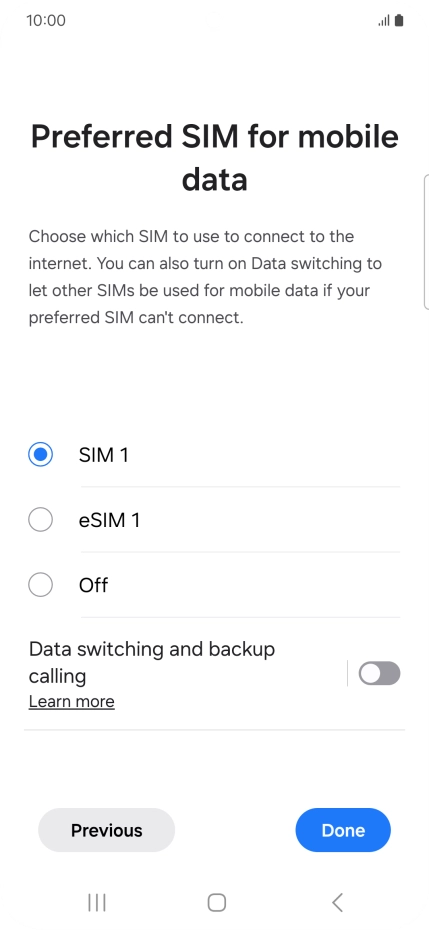Confirm with the Done button
Image resolution: width=429 pixels, height=930 pixels.
coord(343,830)
